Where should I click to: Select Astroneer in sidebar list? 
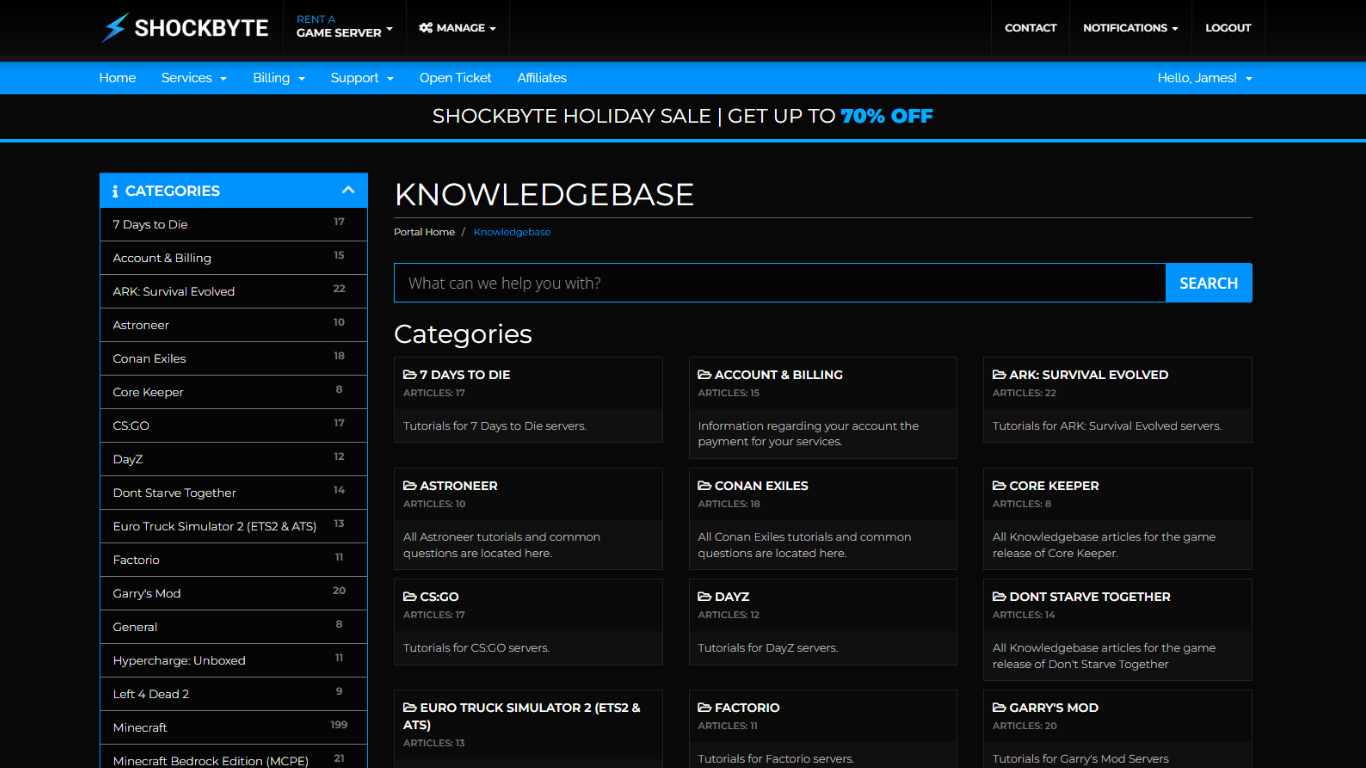[234, 325]
